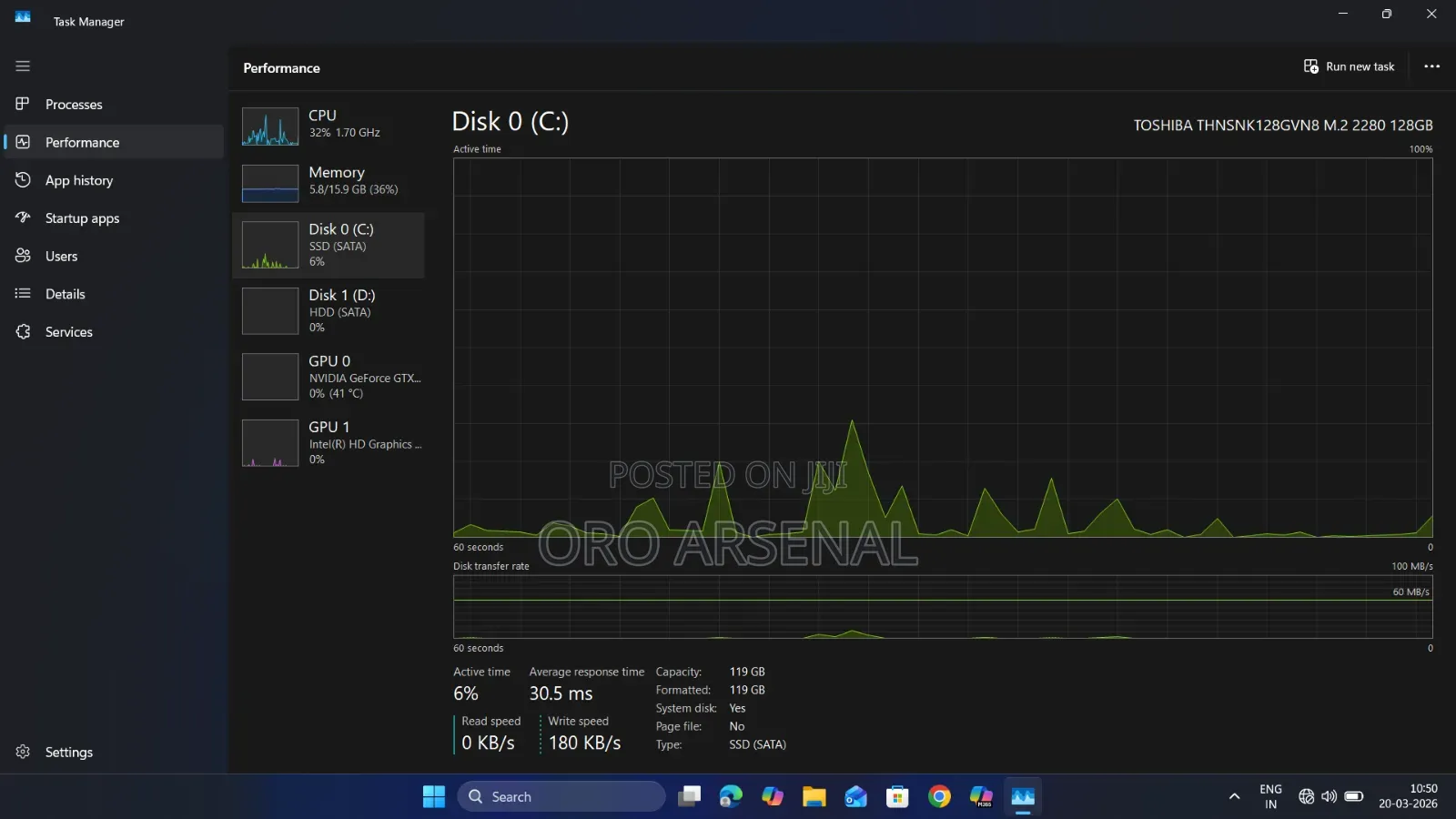Launch Microsoft Edge from taskbar

click(x=731, y=796)
